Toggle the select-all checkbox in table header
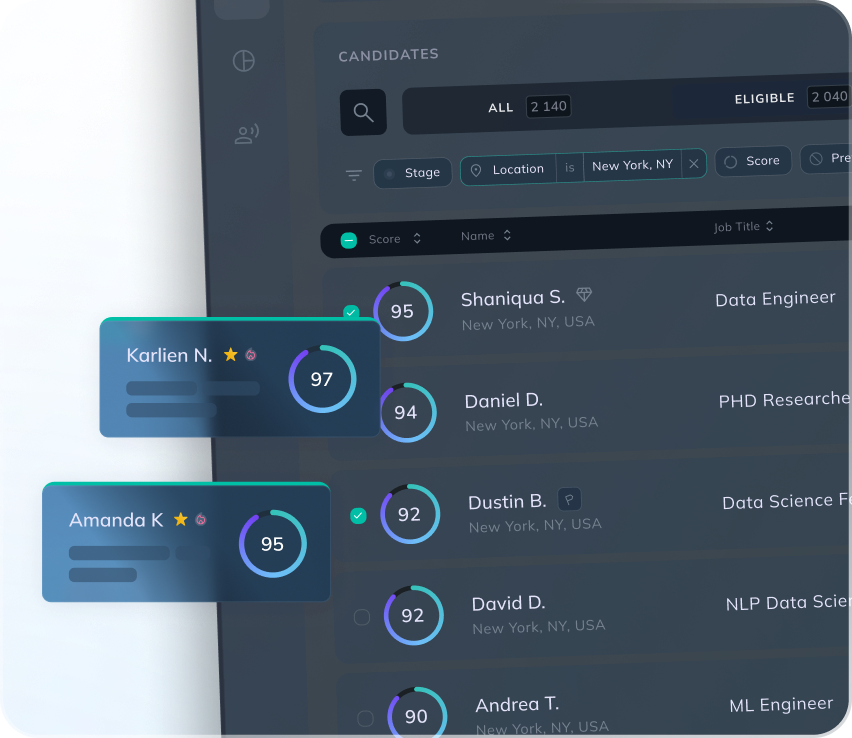Image resolution: width=852 pixels, height=738 pixels. tap(349, 240)
